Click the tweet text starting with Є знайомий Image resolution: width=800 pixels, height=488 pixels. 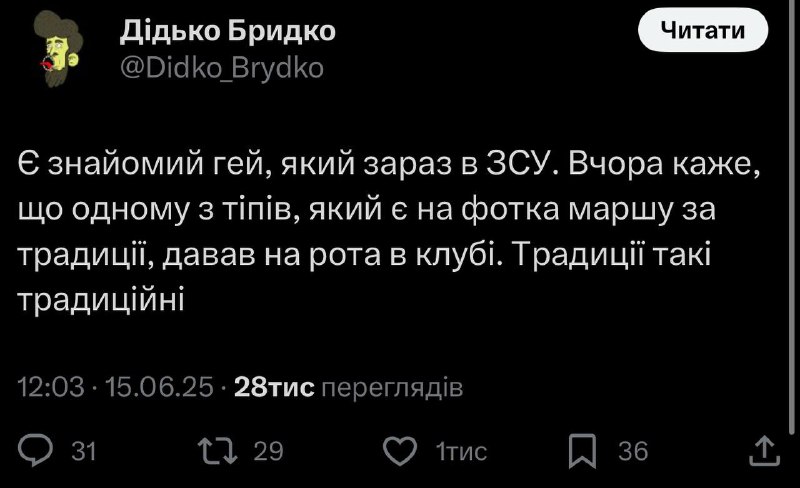pyautogui.click(x=390, y=232)
